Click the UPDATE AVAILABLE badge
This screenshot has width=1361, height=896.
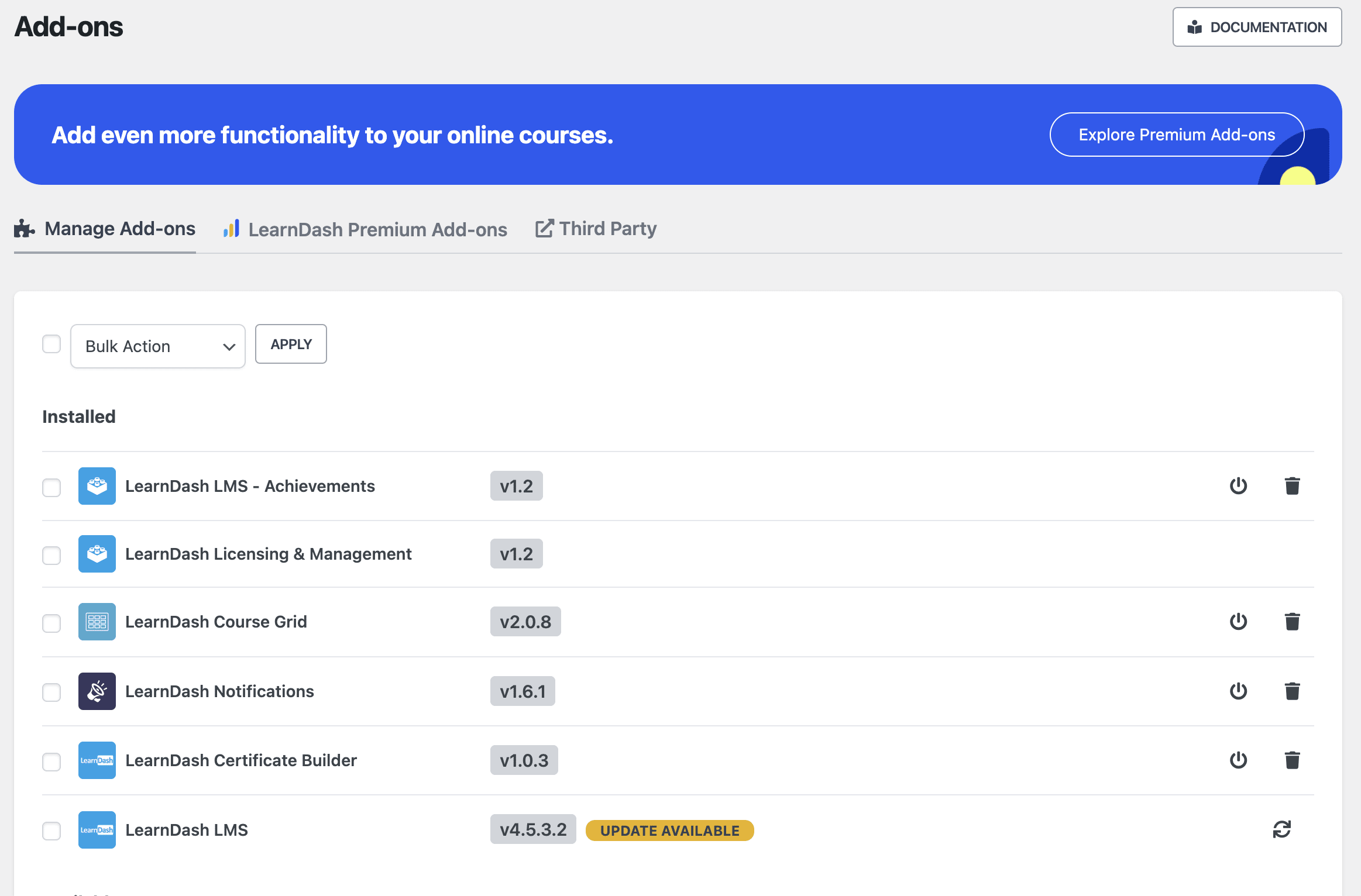(x=669, y=830)
